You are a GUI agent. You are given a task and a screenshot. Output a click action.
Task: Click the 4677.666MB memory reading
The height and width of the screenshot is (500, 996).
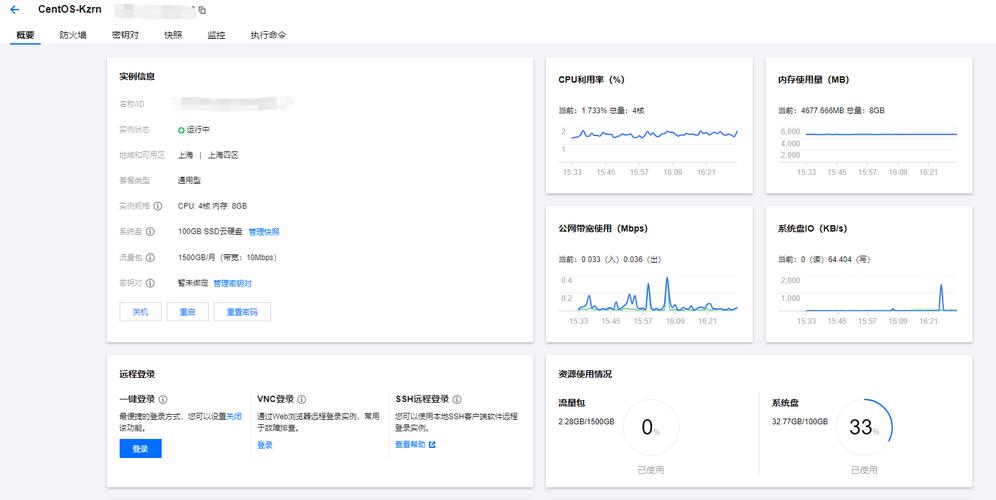821,111
